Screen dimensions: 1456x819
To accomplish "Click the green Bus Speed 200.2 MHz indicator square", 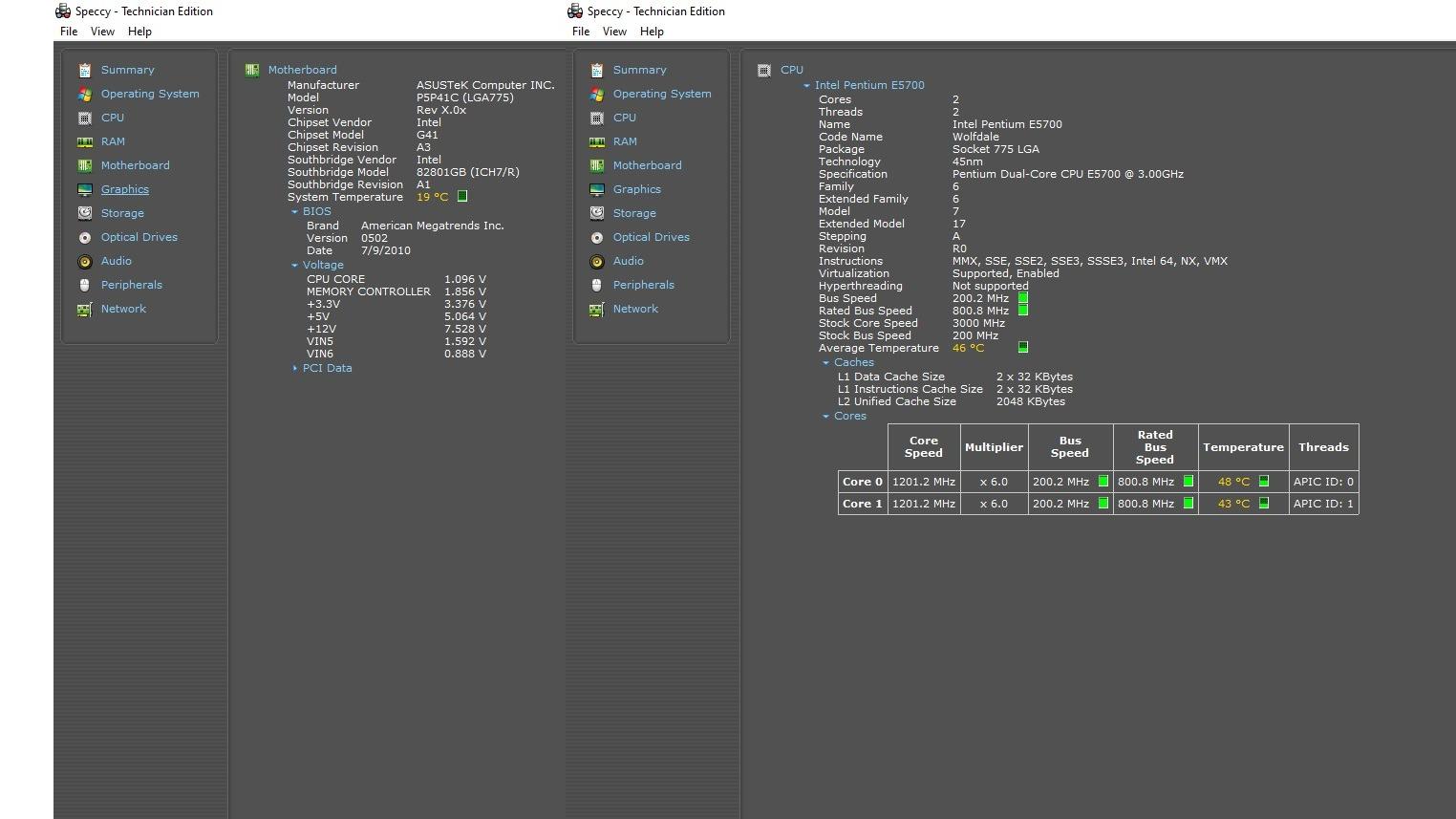I will (1023, 298).
